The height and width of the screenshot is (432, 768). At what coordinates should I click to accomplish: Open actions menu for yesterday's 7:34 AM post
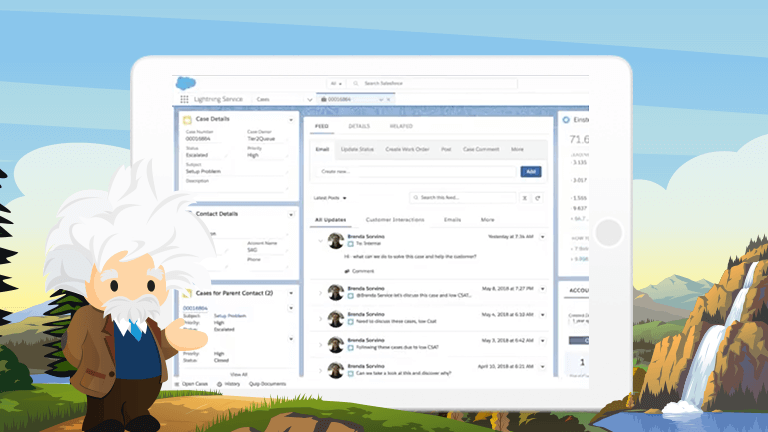pos(543,237)
